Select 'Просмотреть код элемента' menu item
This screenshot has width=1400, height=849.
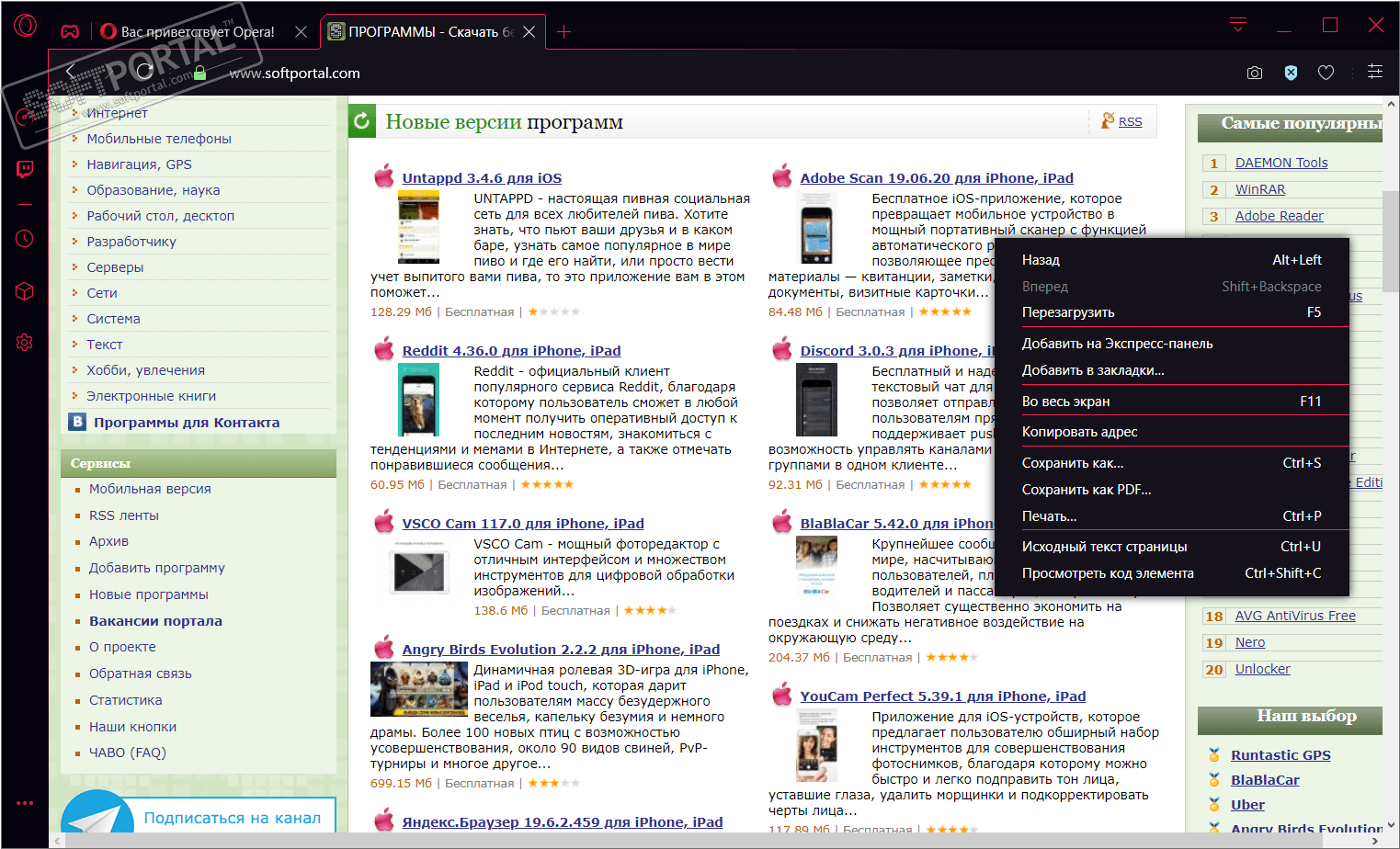pyautogui.click(x=1172, y=573)
